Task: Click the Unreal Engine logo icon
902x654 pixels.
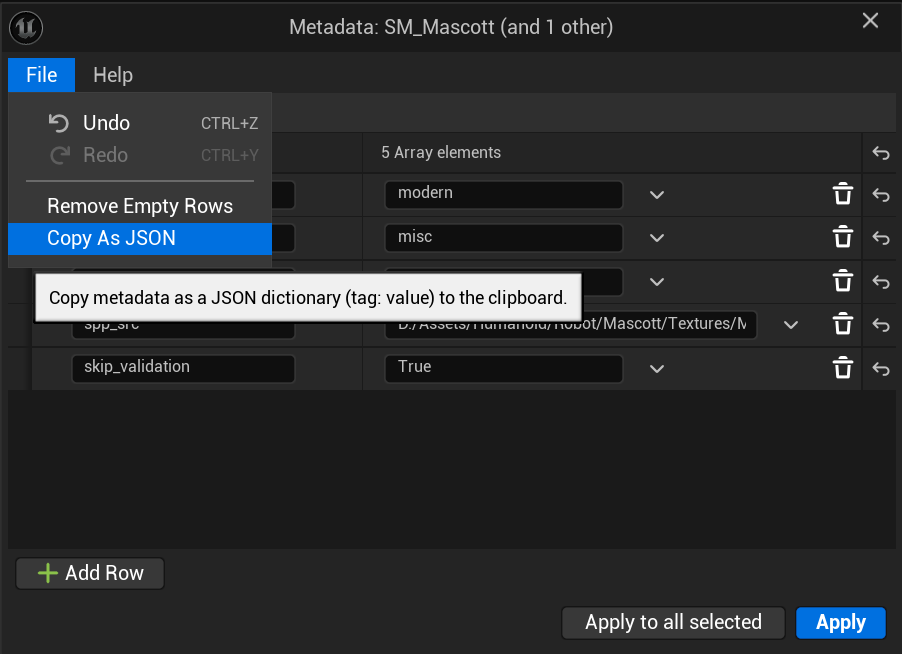Action: 25,27
